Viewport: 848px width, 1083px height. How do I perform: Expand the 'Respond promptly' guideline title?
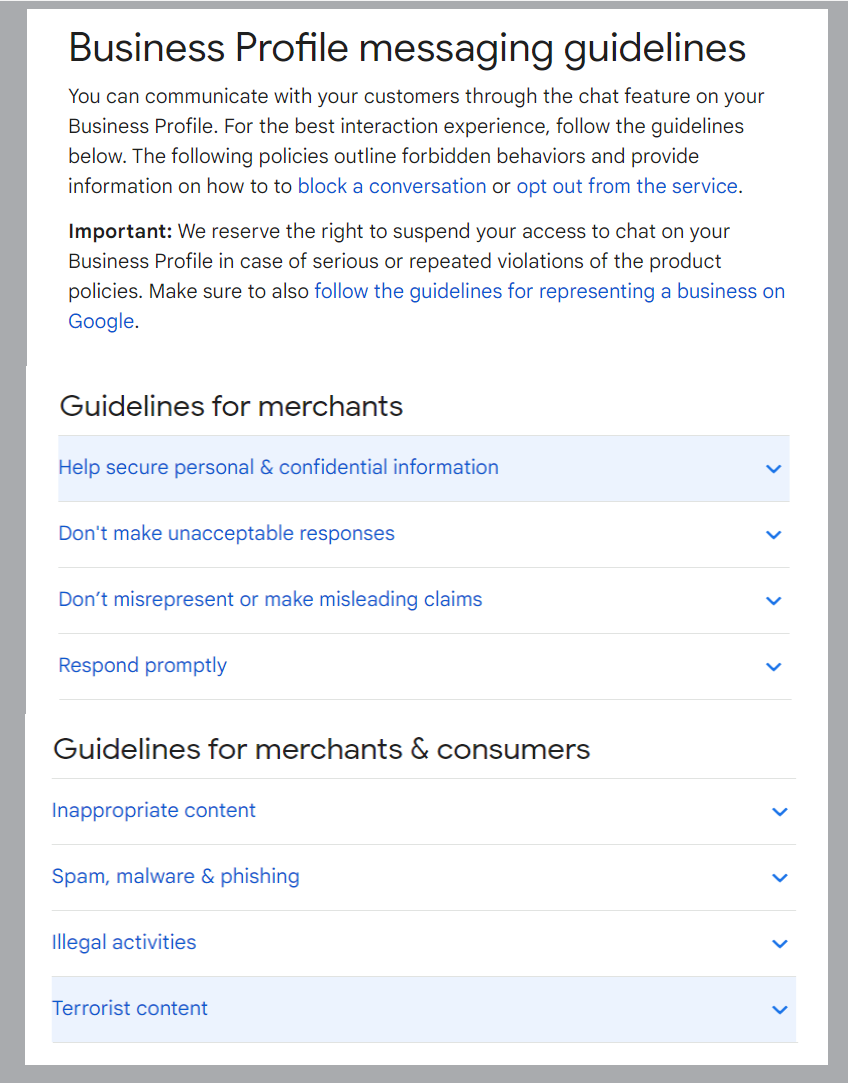click(142, 666)
